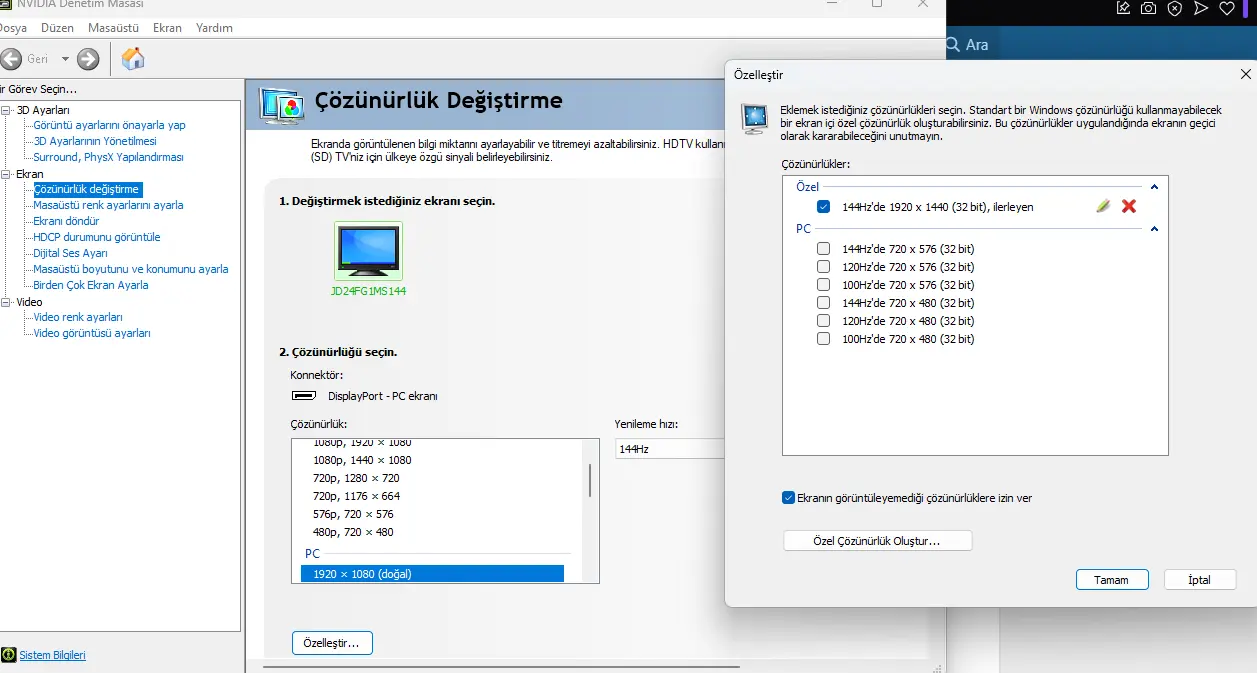Screen dimensions: 1257x673
Task: Click Özel Çözünürlük Oluştur... button
Action: (x=877, y=541)
